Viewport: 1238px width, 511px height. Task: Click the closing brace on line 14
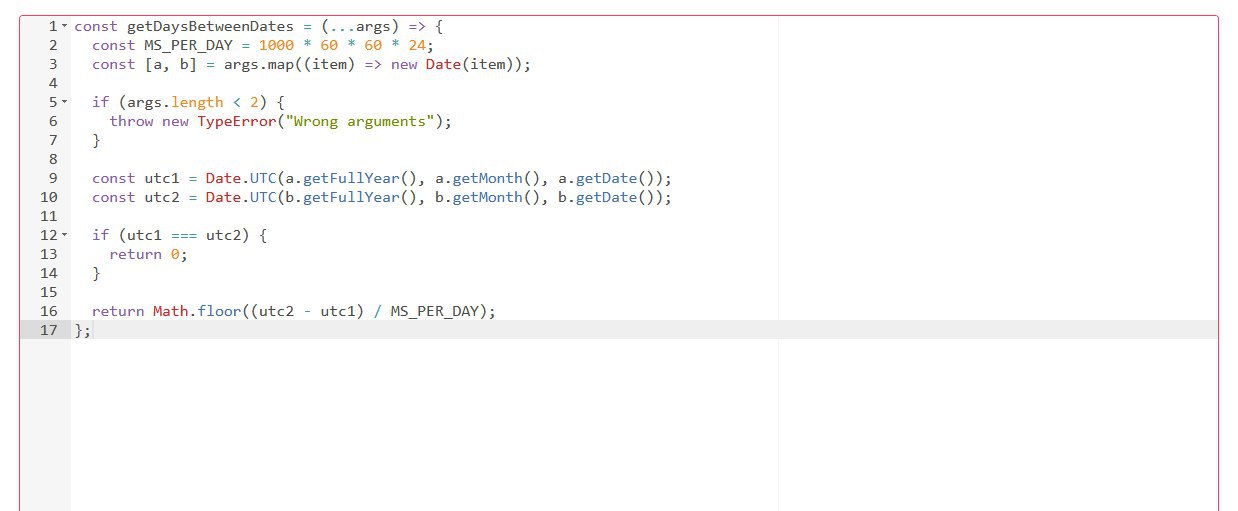[96, 273]
